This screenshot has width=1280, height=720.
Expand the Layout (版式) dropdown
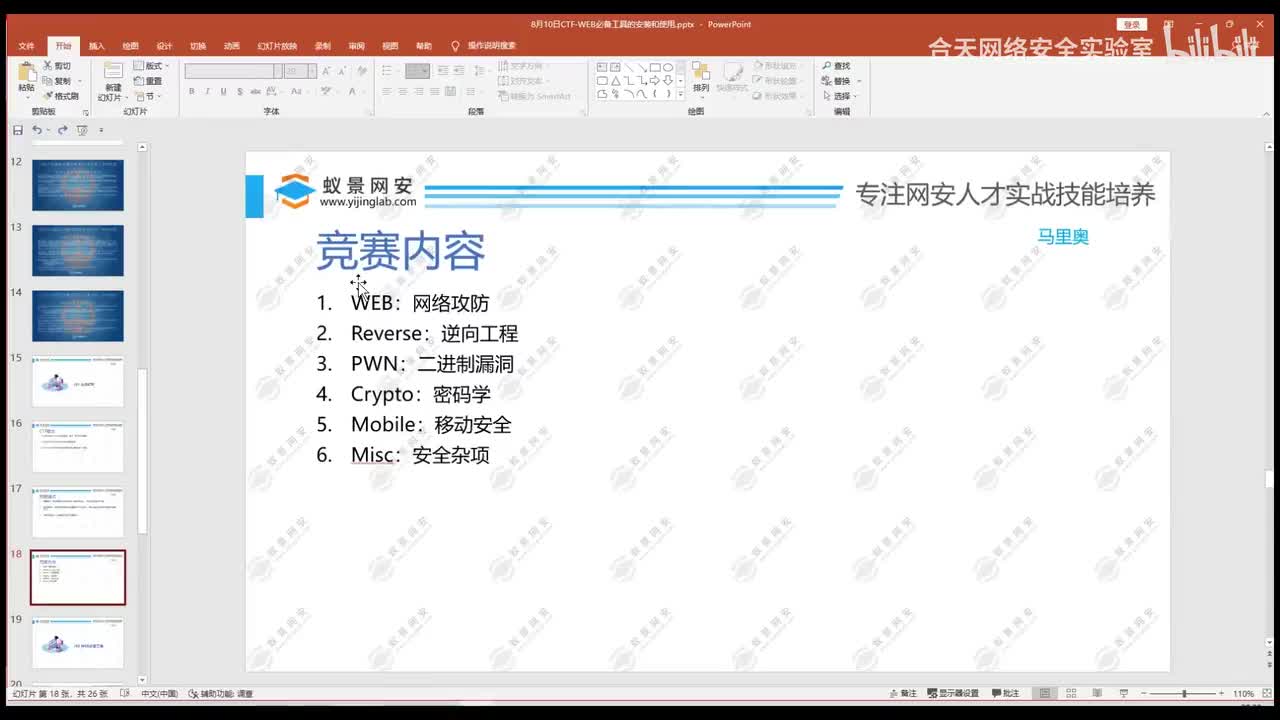(152, 66)
